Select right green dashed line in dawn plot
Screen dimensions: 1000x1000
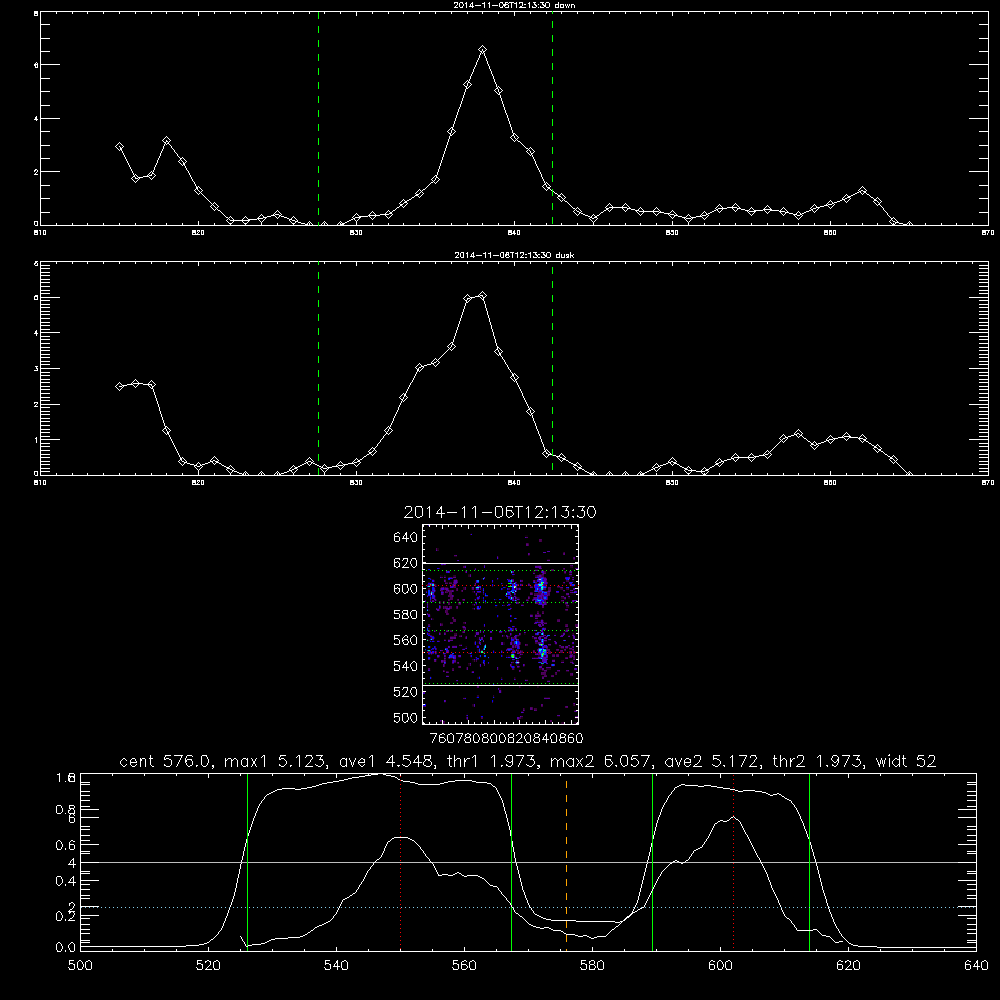coord(552,118)
